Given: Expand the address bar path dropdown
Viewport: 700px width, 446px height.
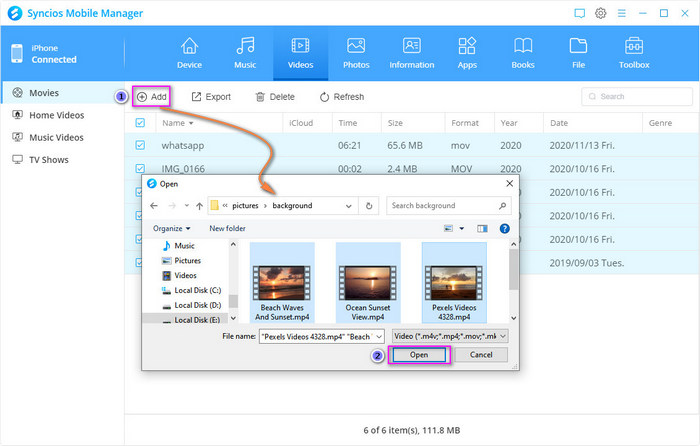Looking at the screenshot, I should coord(348,205).
